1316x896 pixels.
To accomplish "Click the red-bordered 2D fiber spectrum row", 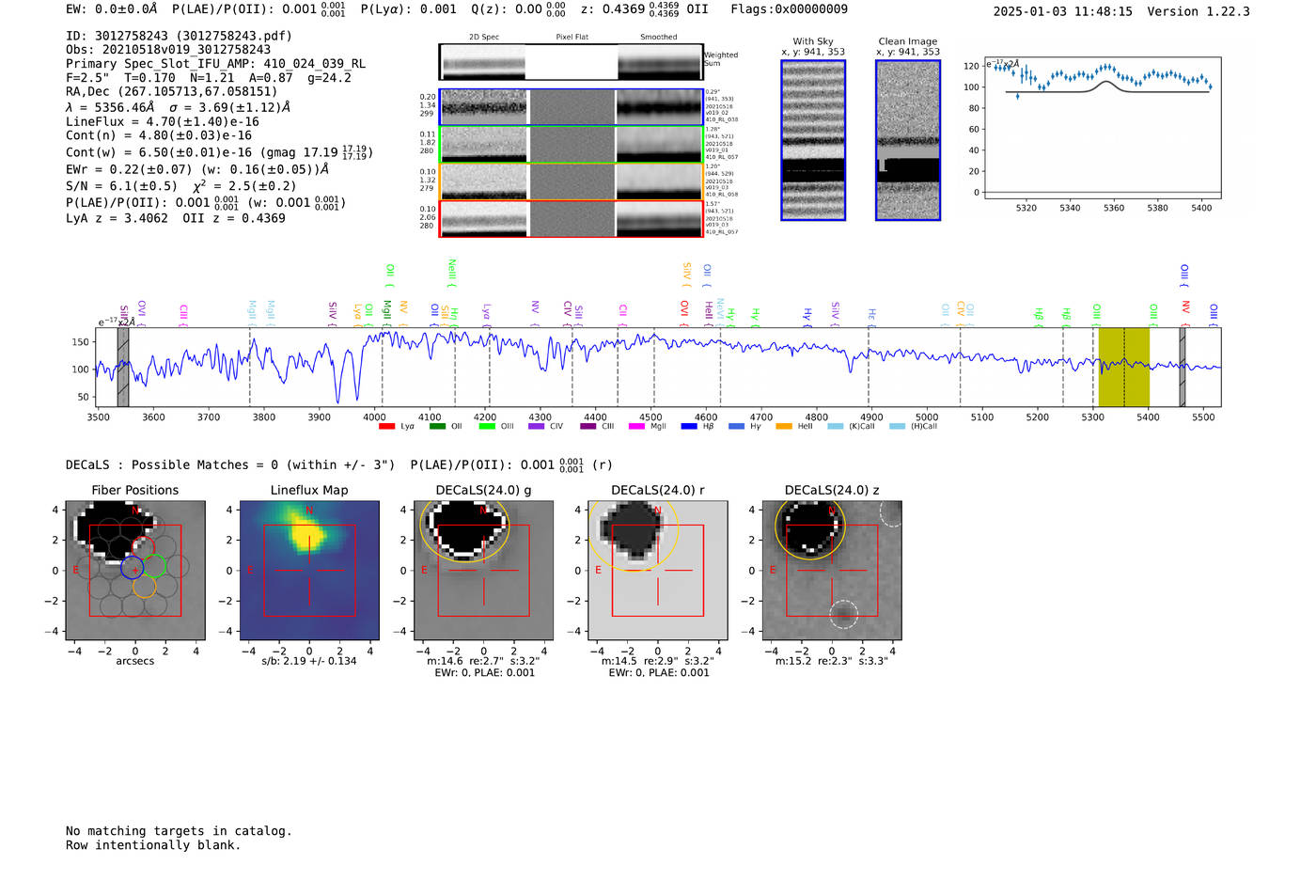I will tap(571, 218).
